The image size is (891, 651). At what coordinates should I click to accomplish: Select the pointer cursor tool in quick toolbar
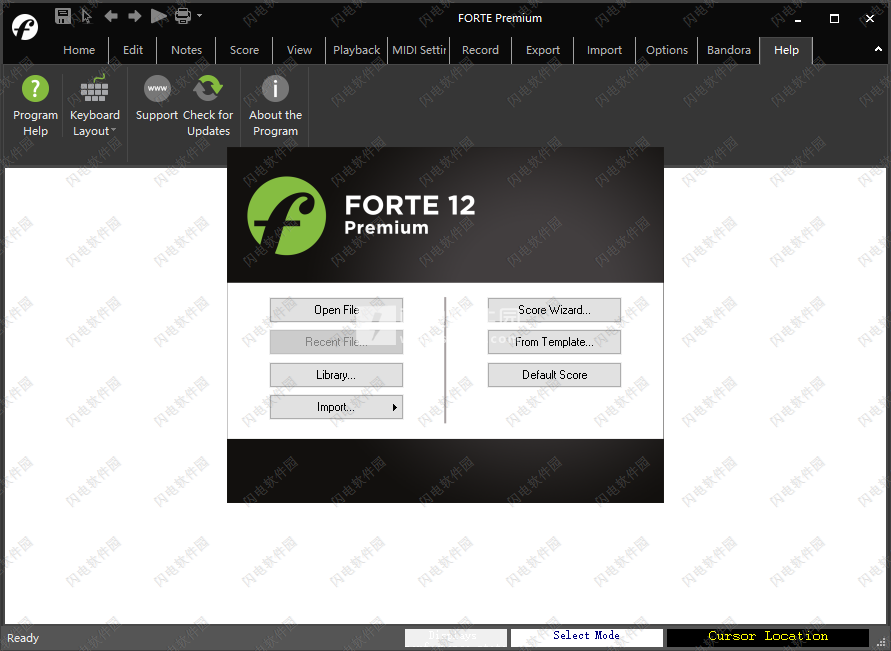click(86, 16)
